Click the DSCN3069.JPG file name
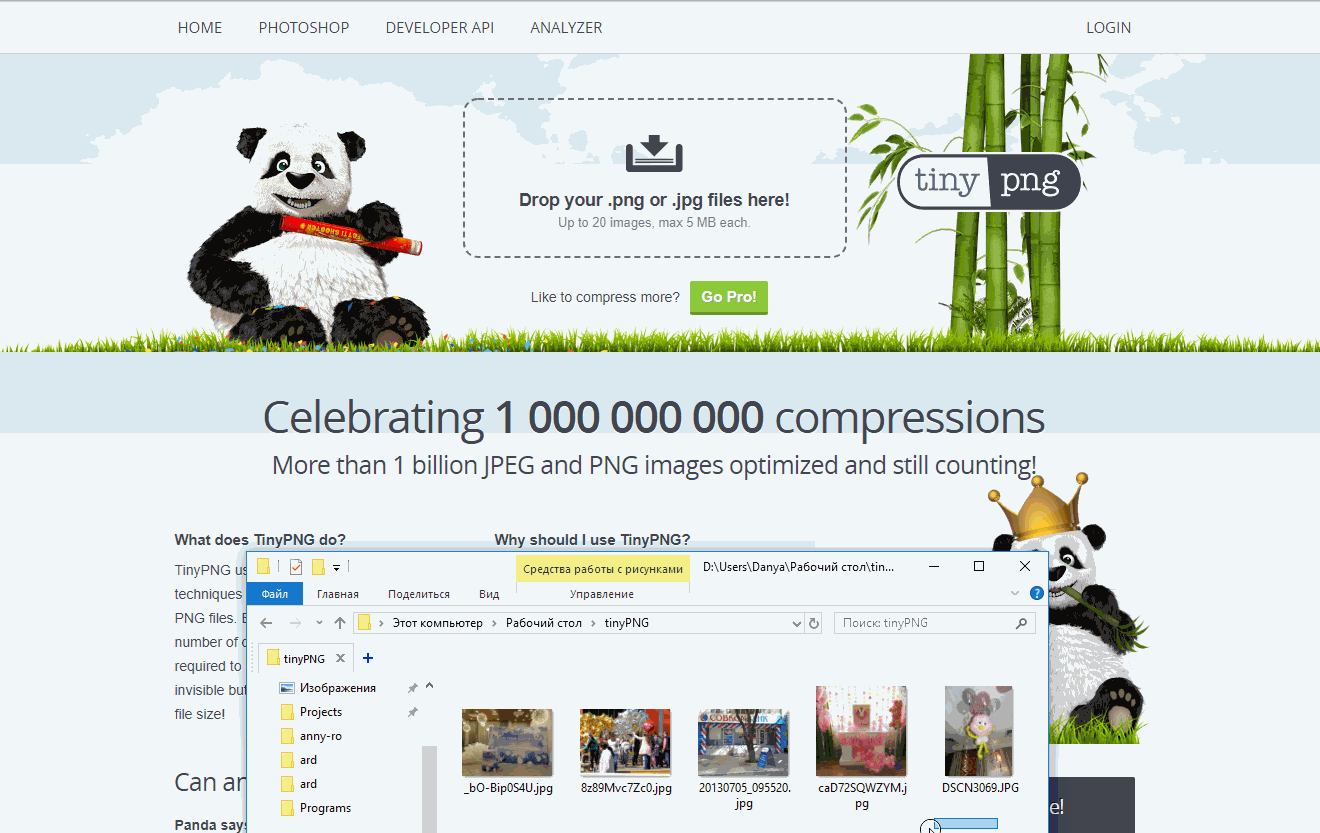 coord(980,788)
